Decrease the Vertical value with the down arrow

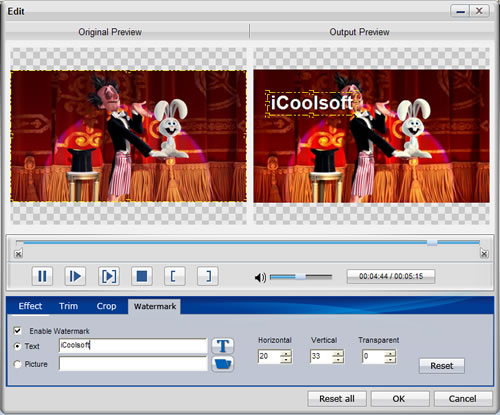point(338,360)
